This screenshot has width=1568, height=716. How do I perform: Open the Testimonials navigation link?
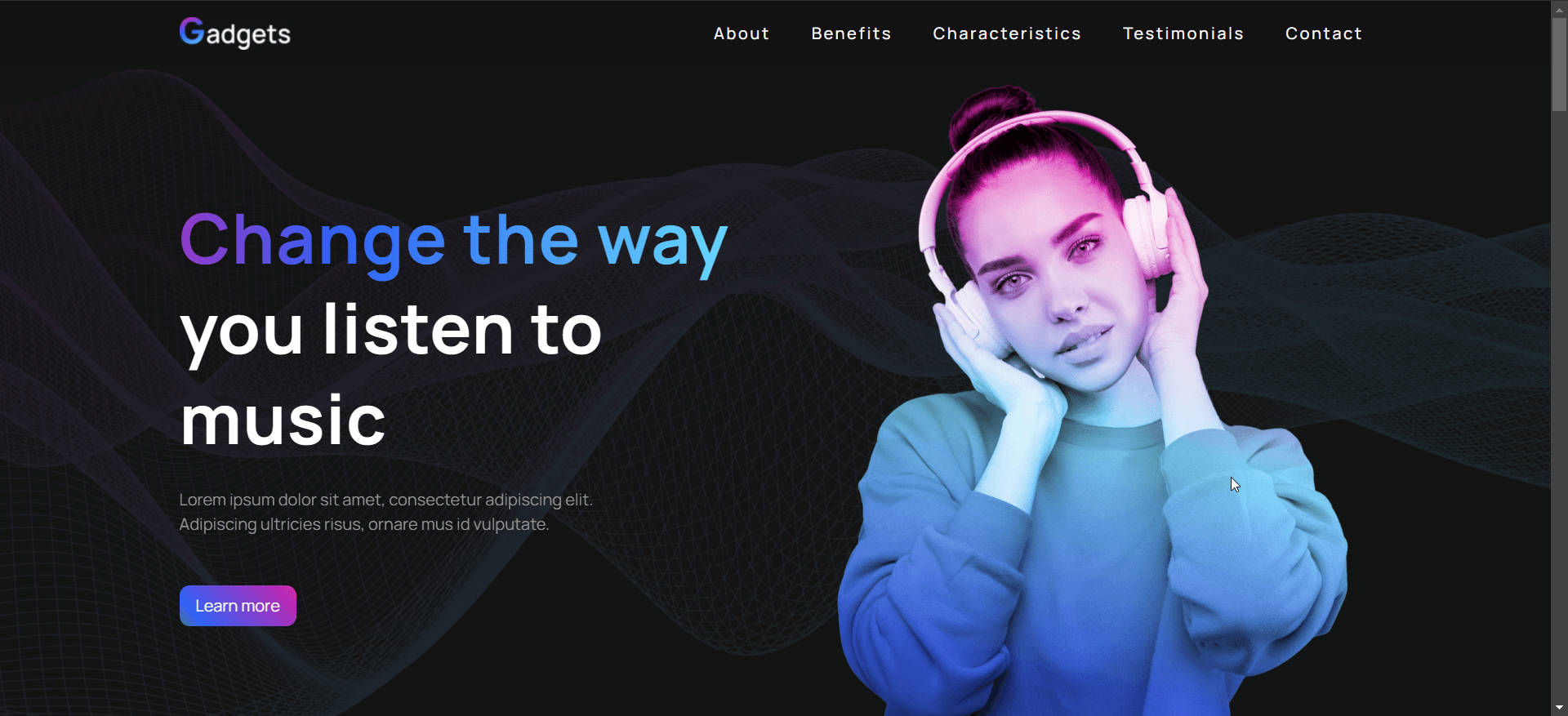point(1183,33)
